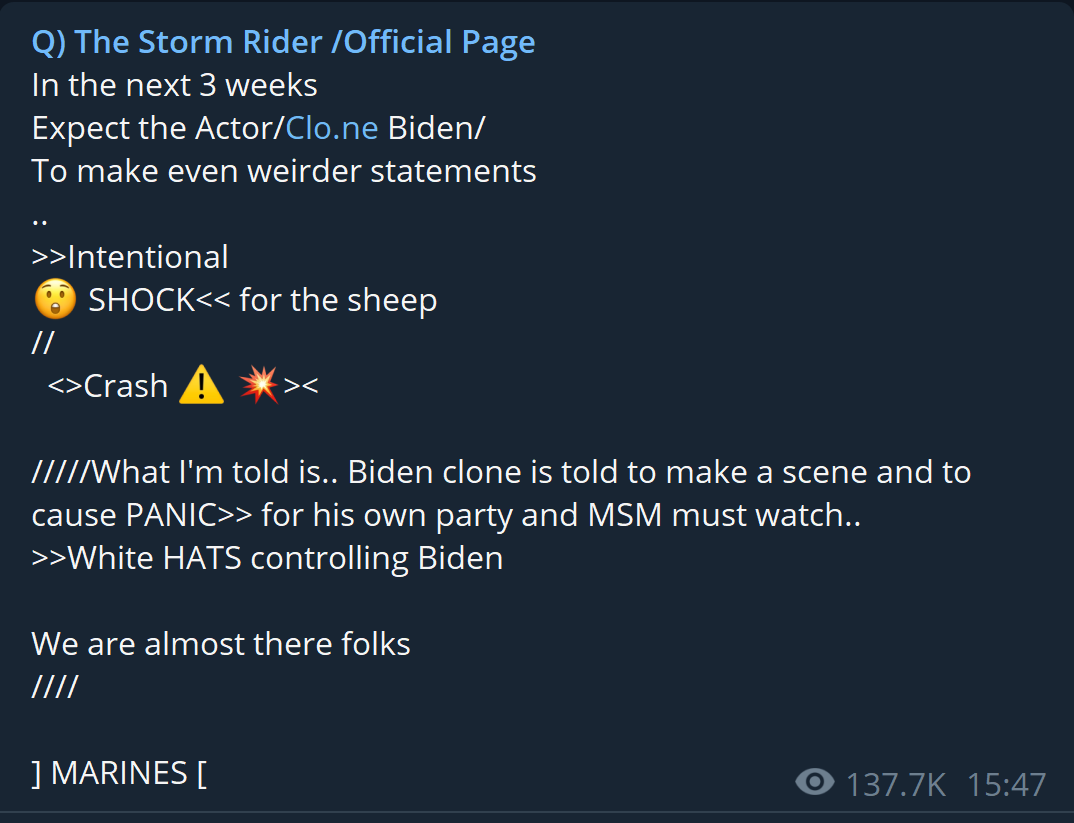Screen dimensions: 1074x823
Task: Click the eye views icon
Action: [815, 783]
